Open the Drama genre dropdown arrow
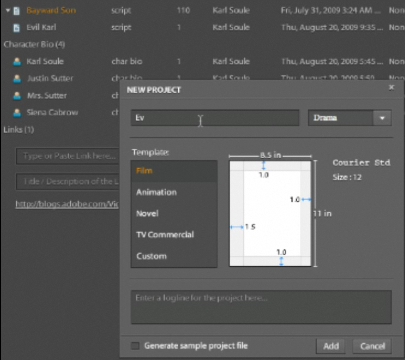Image resolution: width=405 pixels, height=360 pixels. (382, 118)
